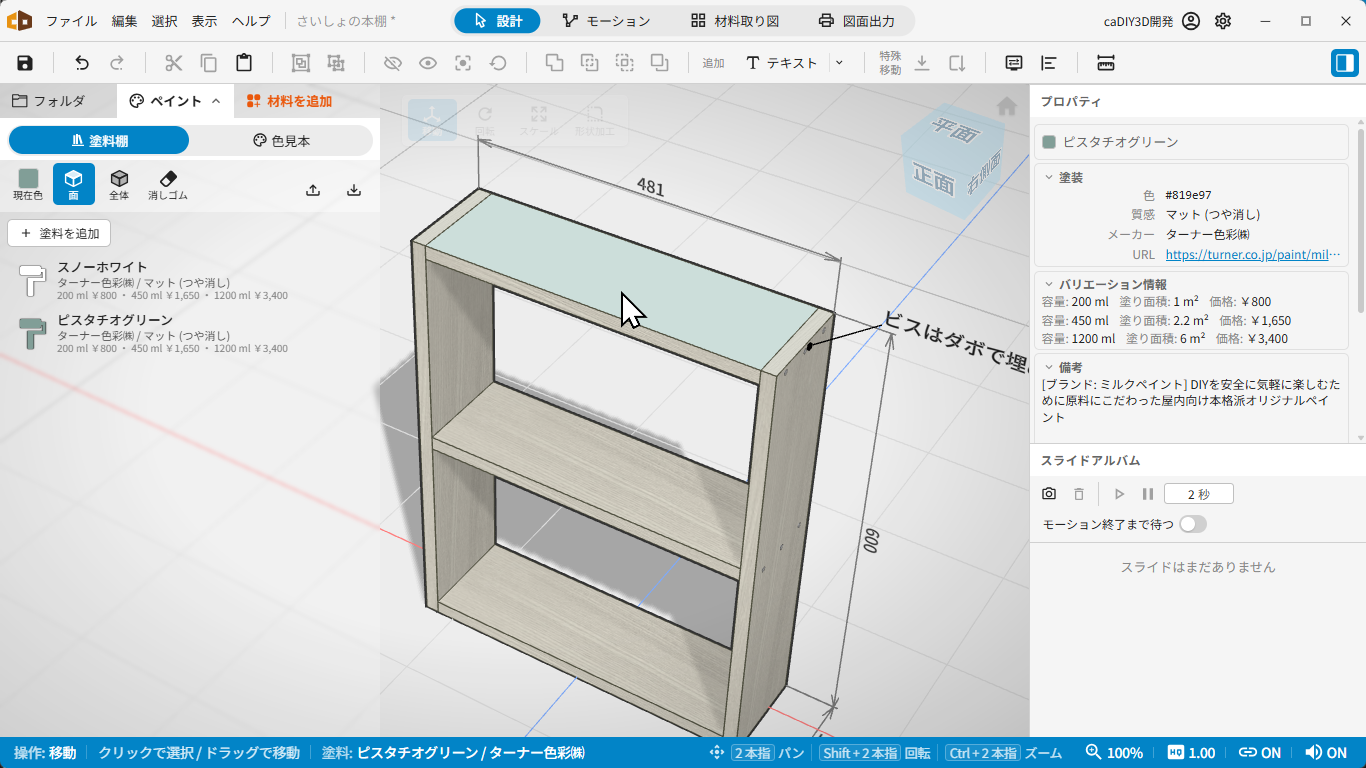
Task: Click the 塗料を追加 button
Action: 59,233
